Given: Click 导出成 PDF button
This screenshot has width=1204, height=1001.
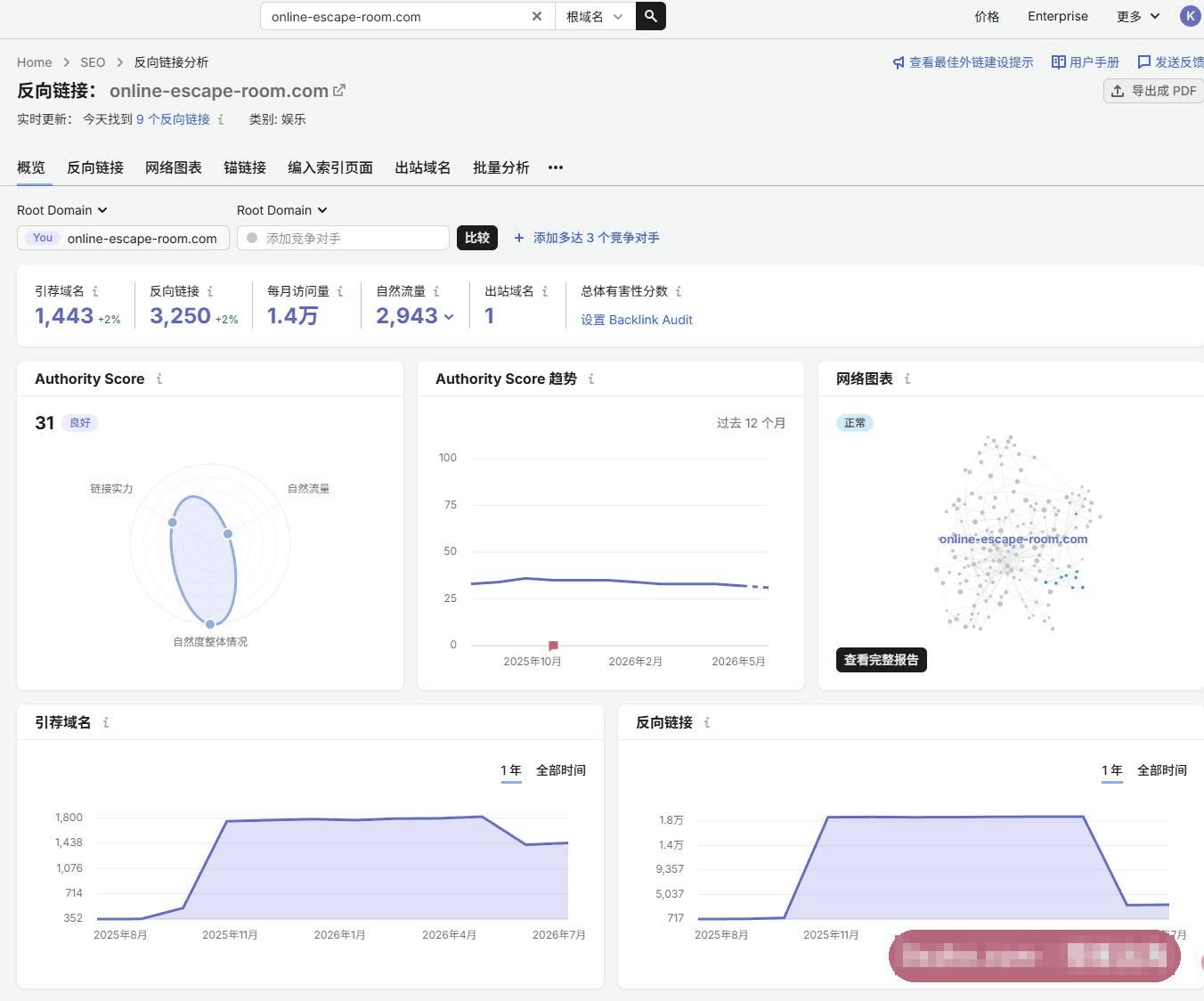Looking at the screenshot, I should (x=1154, y=91).
